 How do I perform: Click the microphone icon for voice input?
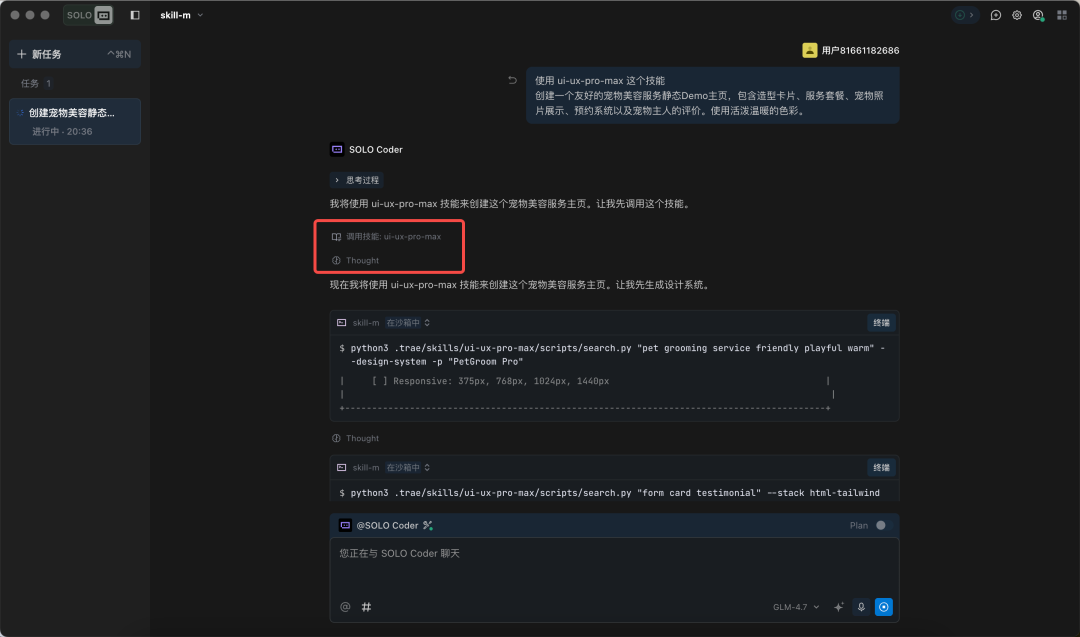point(861,606)
